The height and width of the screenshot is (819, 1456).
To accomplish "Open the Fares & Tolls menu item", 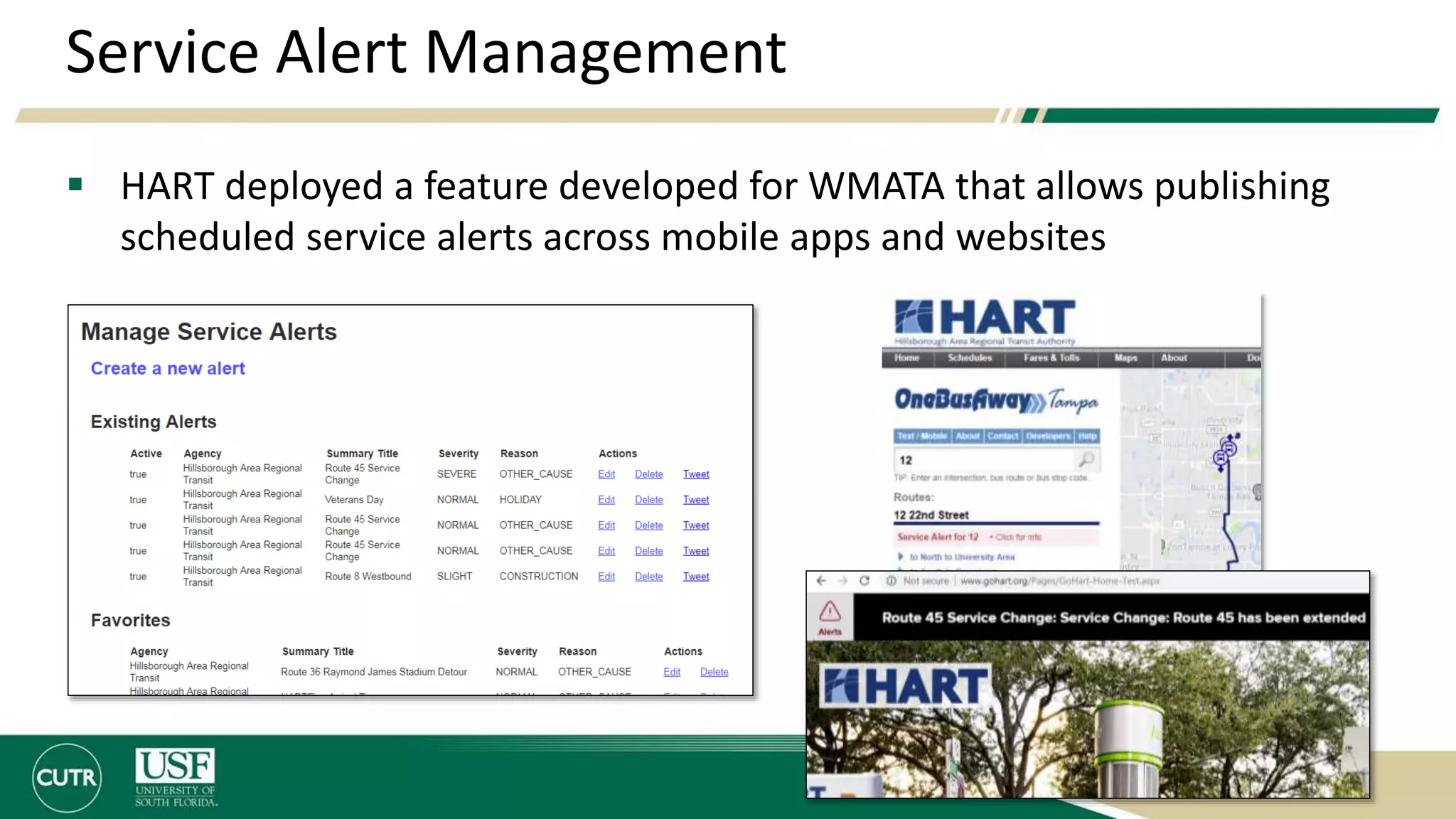I will [1051, 358].
